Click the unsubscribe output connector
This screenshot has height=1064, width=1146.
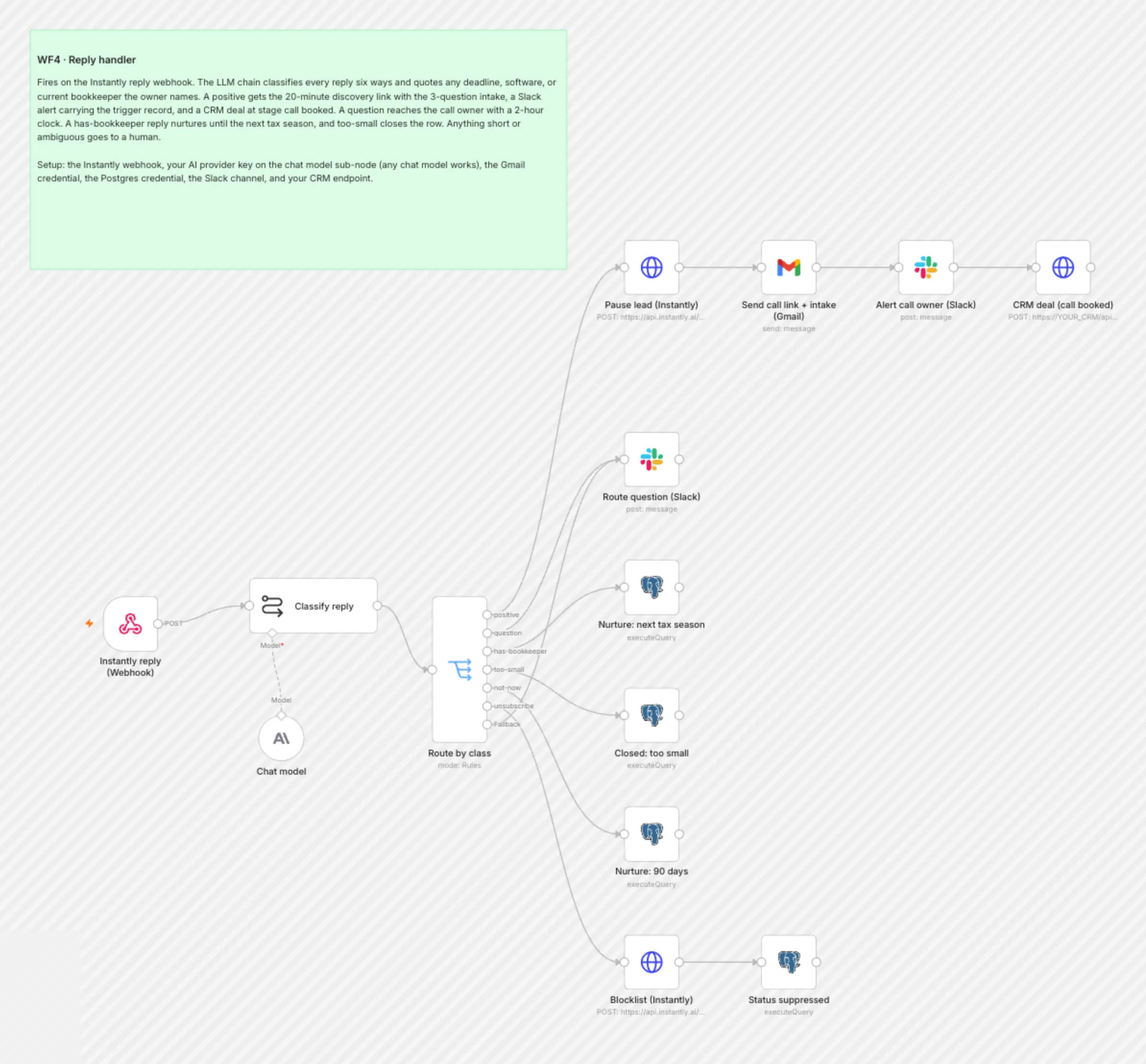[487, 706]
